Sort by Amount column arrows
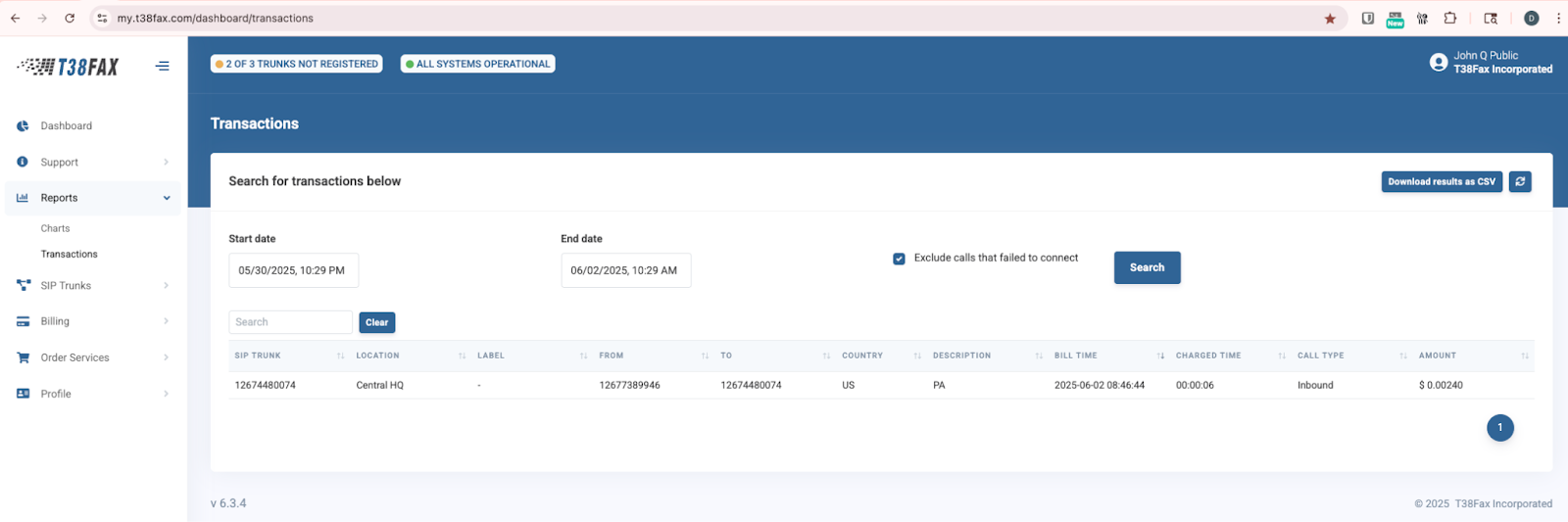Image resolution: width=1568 pixels, height=522 pixels. click(x=1525, y=356)
